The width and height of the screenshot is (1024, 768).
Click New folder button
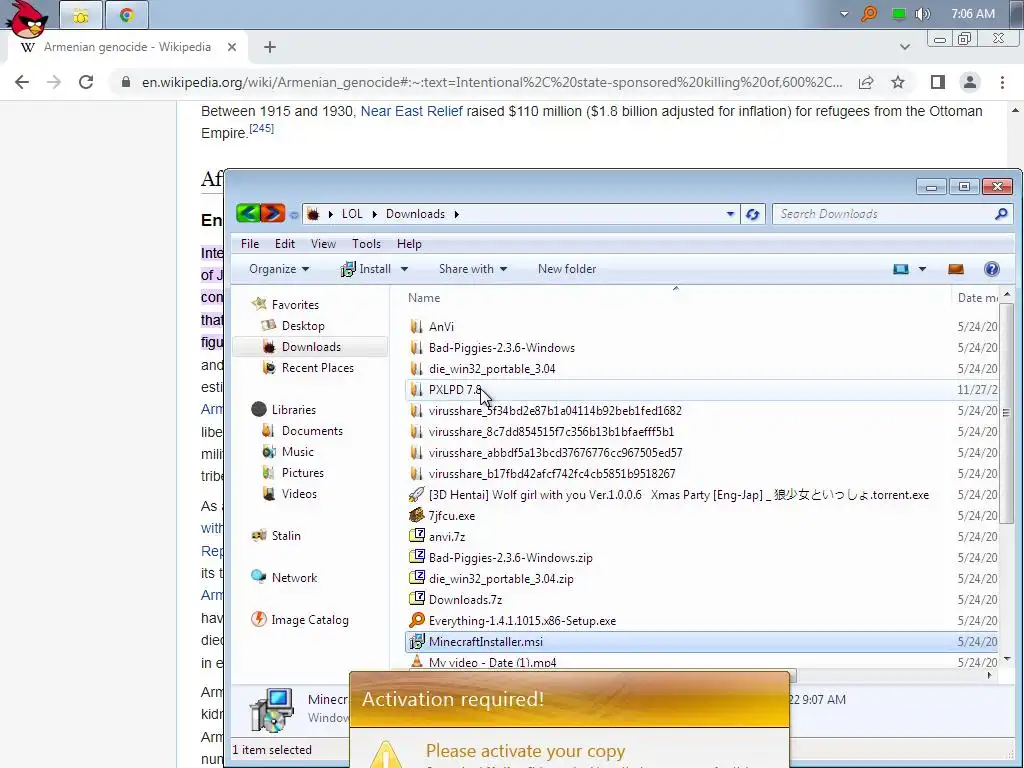pos(567,269)
